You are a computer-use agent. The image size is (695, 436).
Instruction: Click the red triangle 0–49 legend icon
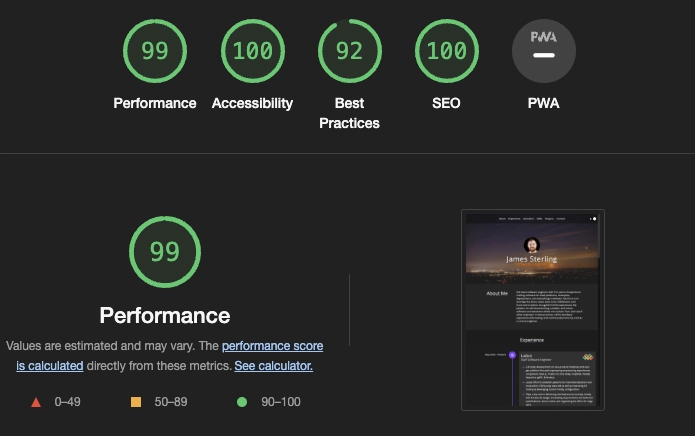click(36, 402)
